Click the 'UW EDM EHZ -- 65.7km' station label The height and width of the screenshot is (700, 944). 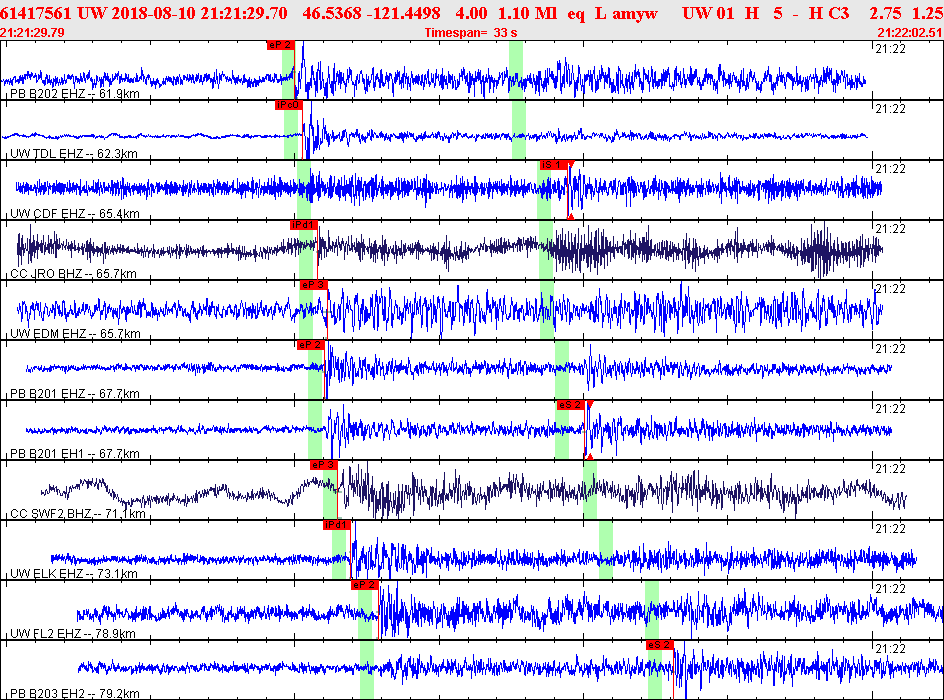click(75, 334)
